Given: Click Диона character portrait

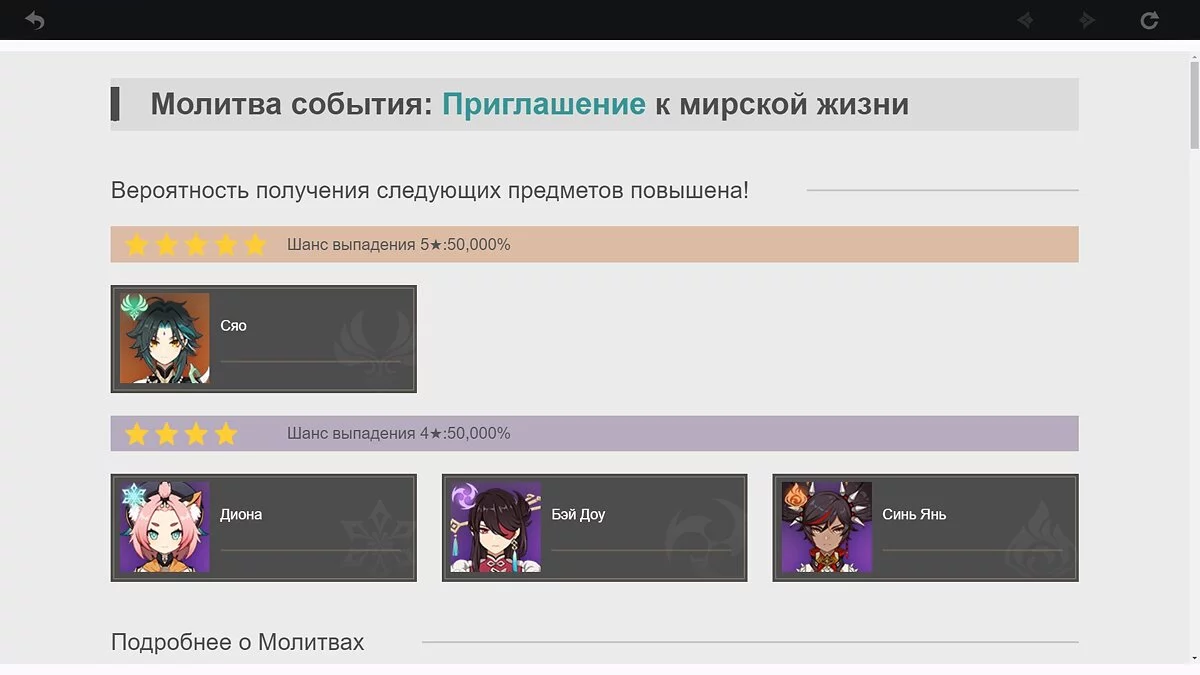Looking at the screenshot, I should [x=165, y=527].
